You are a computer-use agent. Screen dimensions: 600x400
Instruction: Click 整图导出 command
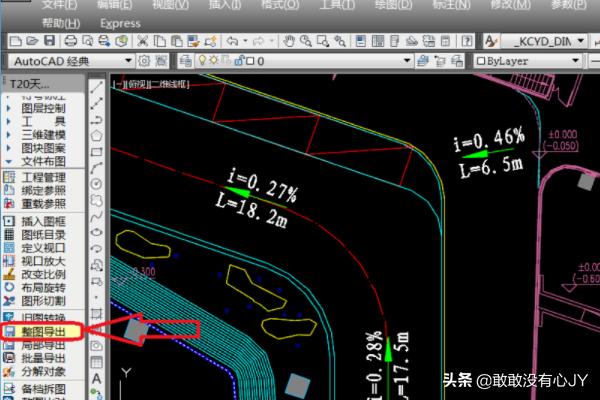click(x=43, y=332)
